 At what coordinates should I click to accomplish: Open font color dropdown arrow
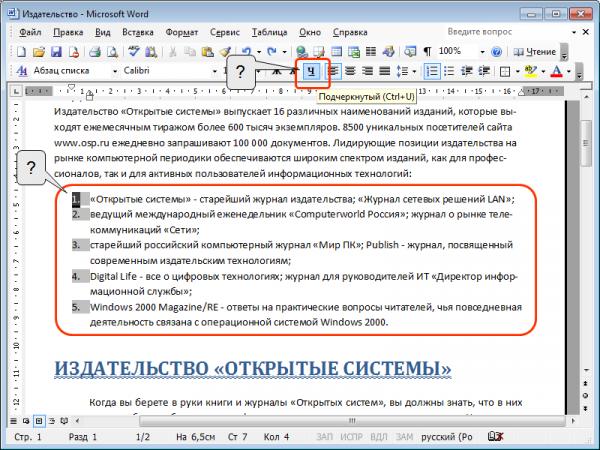tap(569, 72)
